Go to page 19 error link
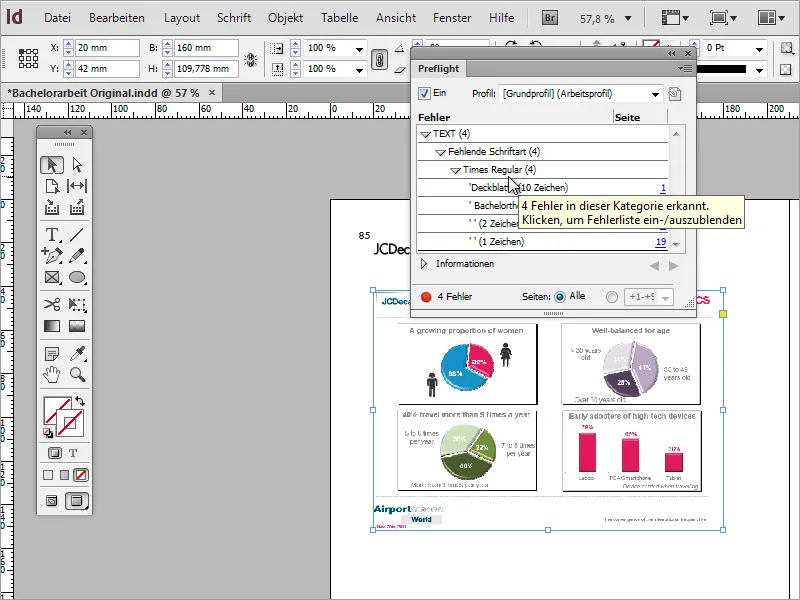The width and height of the screenshot is (800, 600). pos(661,242)
